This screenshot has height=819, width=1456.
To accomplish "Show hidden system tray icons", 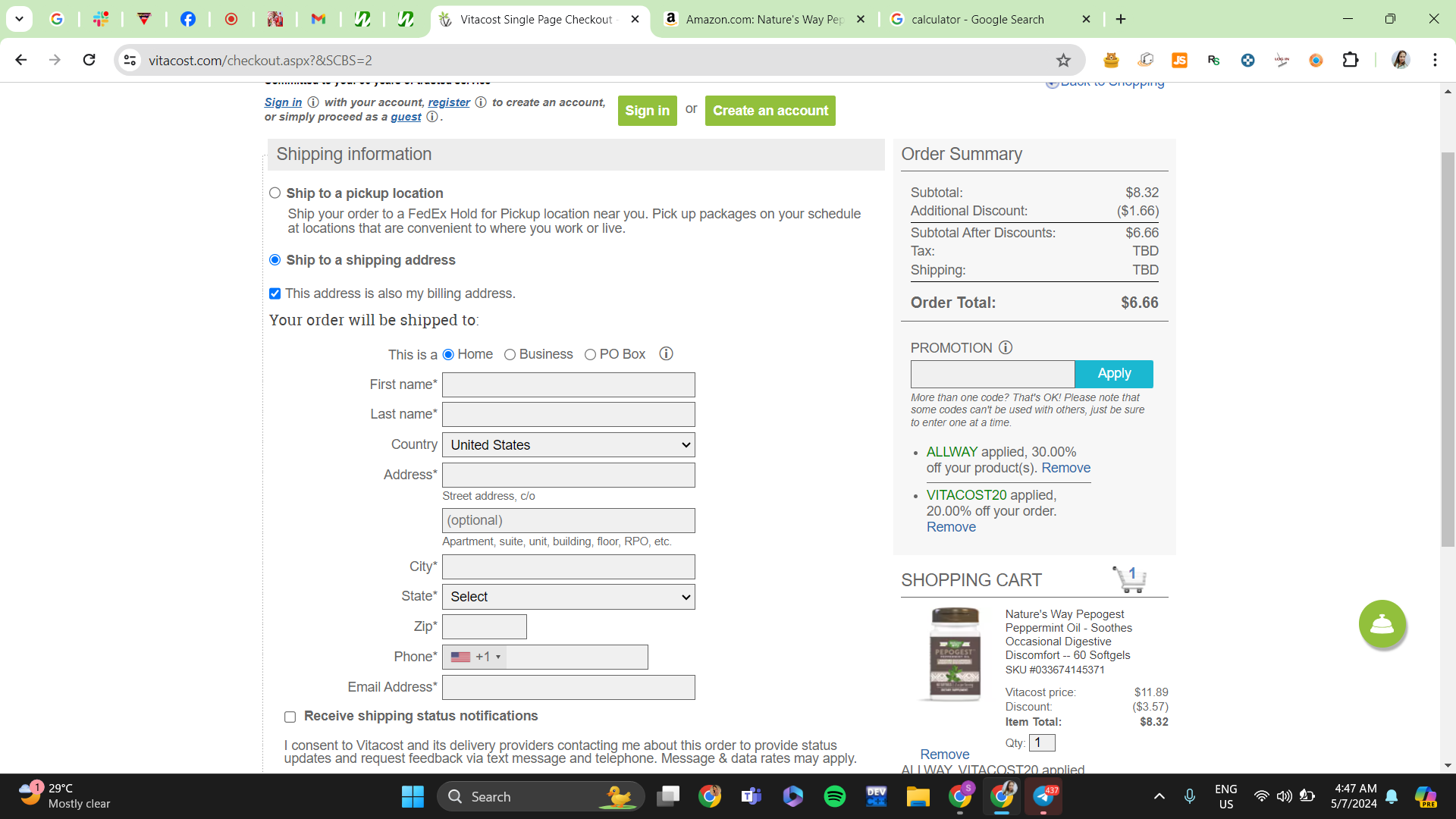I will click(x=1159, y=796).
